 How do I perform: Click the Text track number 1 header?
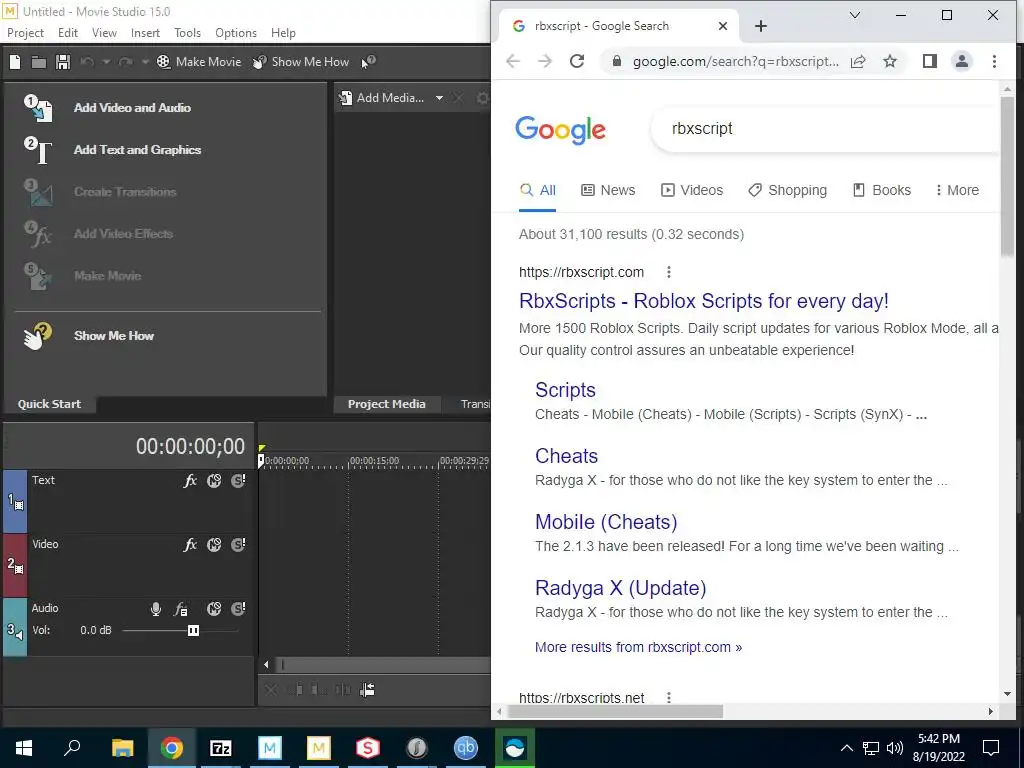pyautogui.click(x=15, y=502)
